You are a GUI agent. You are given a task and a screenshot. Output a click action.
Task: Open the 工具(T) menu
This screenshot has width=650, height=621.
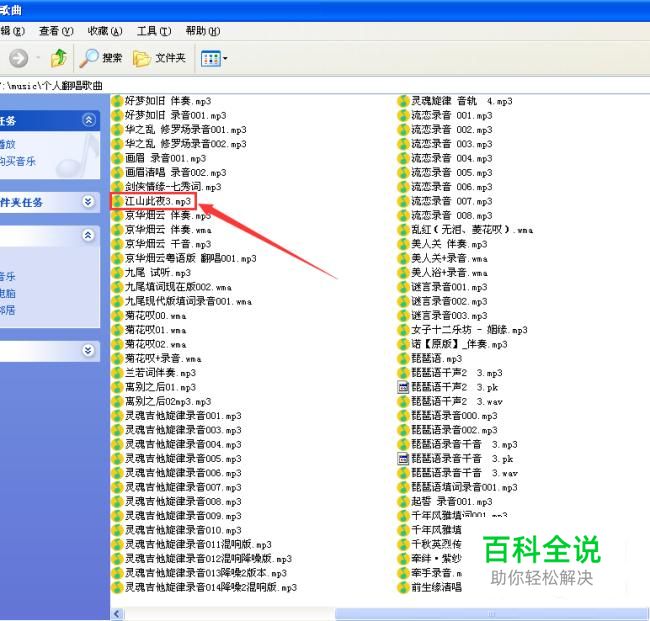pyautogui.click(x=154, y=31)
